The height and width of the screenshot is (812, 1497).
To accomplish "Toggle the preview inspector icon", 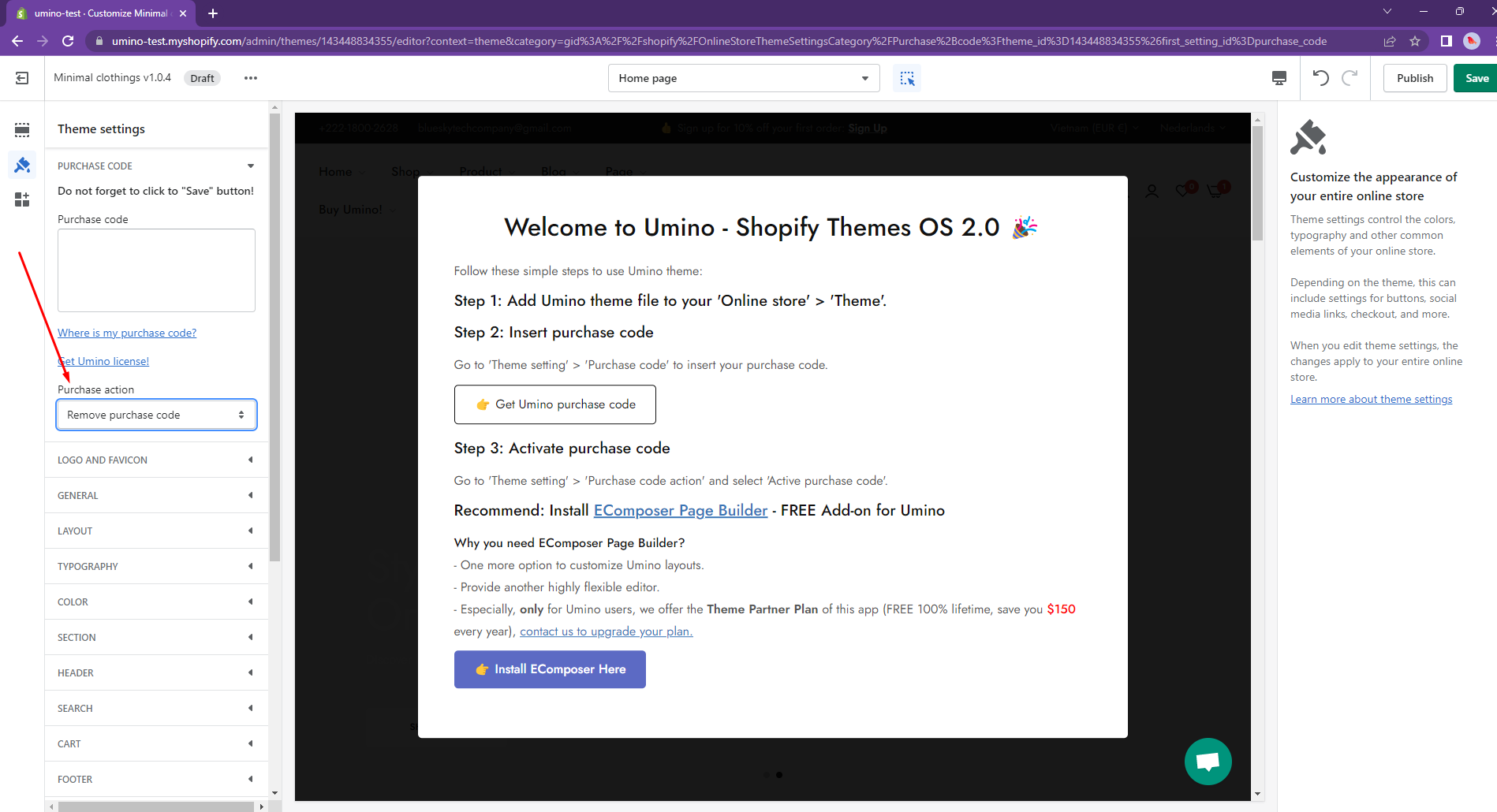I will (907, 78).
